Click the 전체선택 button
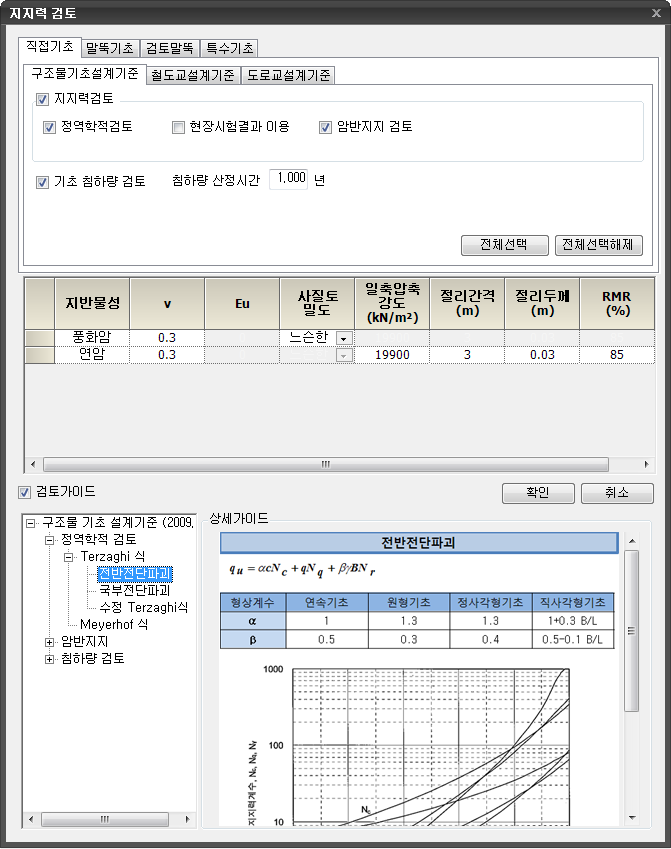The image size is (671, 849). (x=506, y=245)
